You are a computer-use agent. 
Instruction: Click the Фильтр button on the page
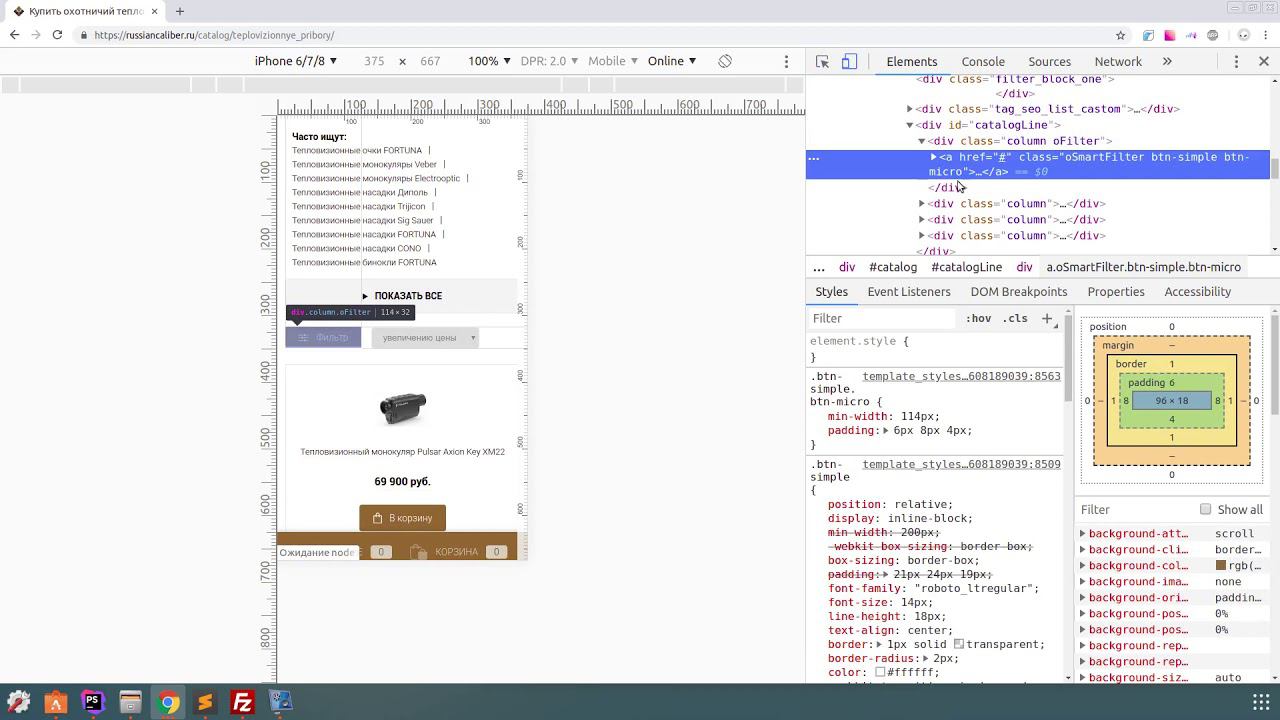tap(323, 338)
